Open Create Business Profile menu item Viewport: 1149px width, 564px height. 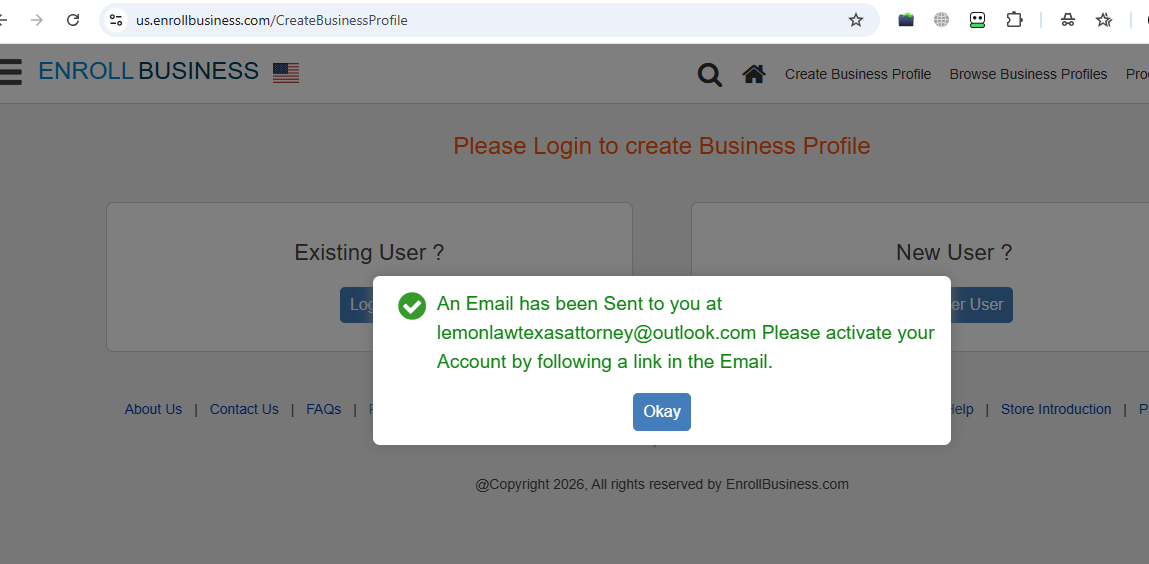(x=857, y=74)
